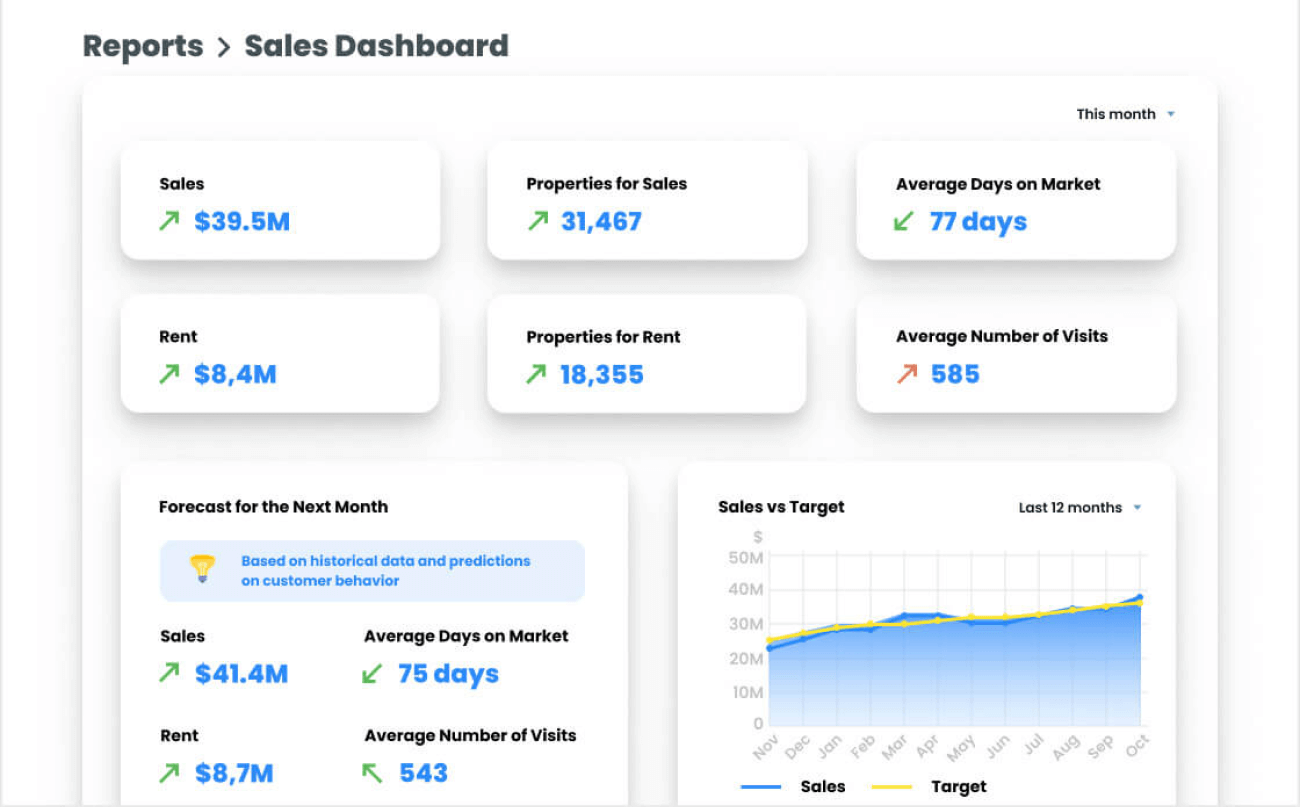Click the green upward trend arrow beside Sales
Image resolution: width=1300 pixels, height=807 pixels.
tap(170, 221)
